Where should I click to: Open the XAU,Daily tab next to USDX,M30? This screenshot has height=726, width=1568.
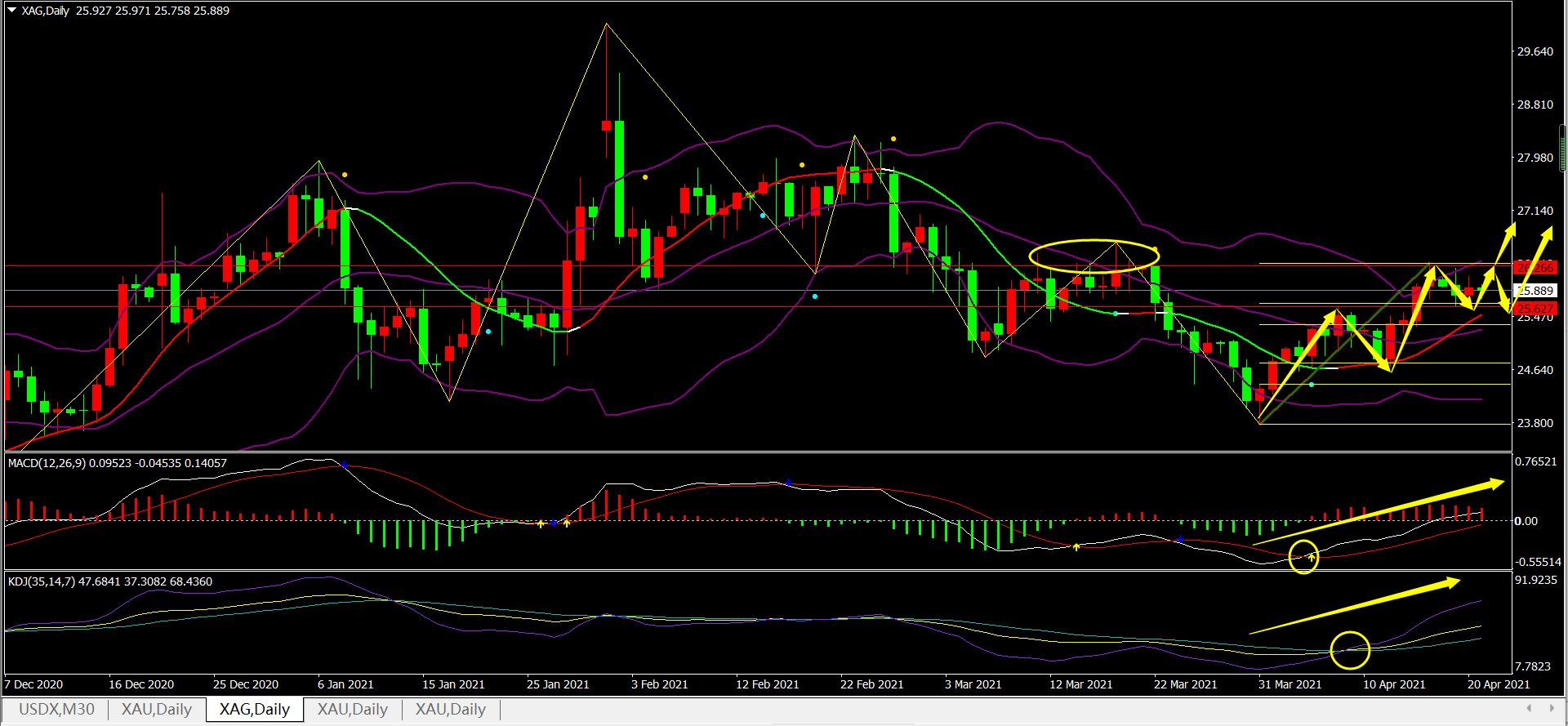[x=157, y=710]
